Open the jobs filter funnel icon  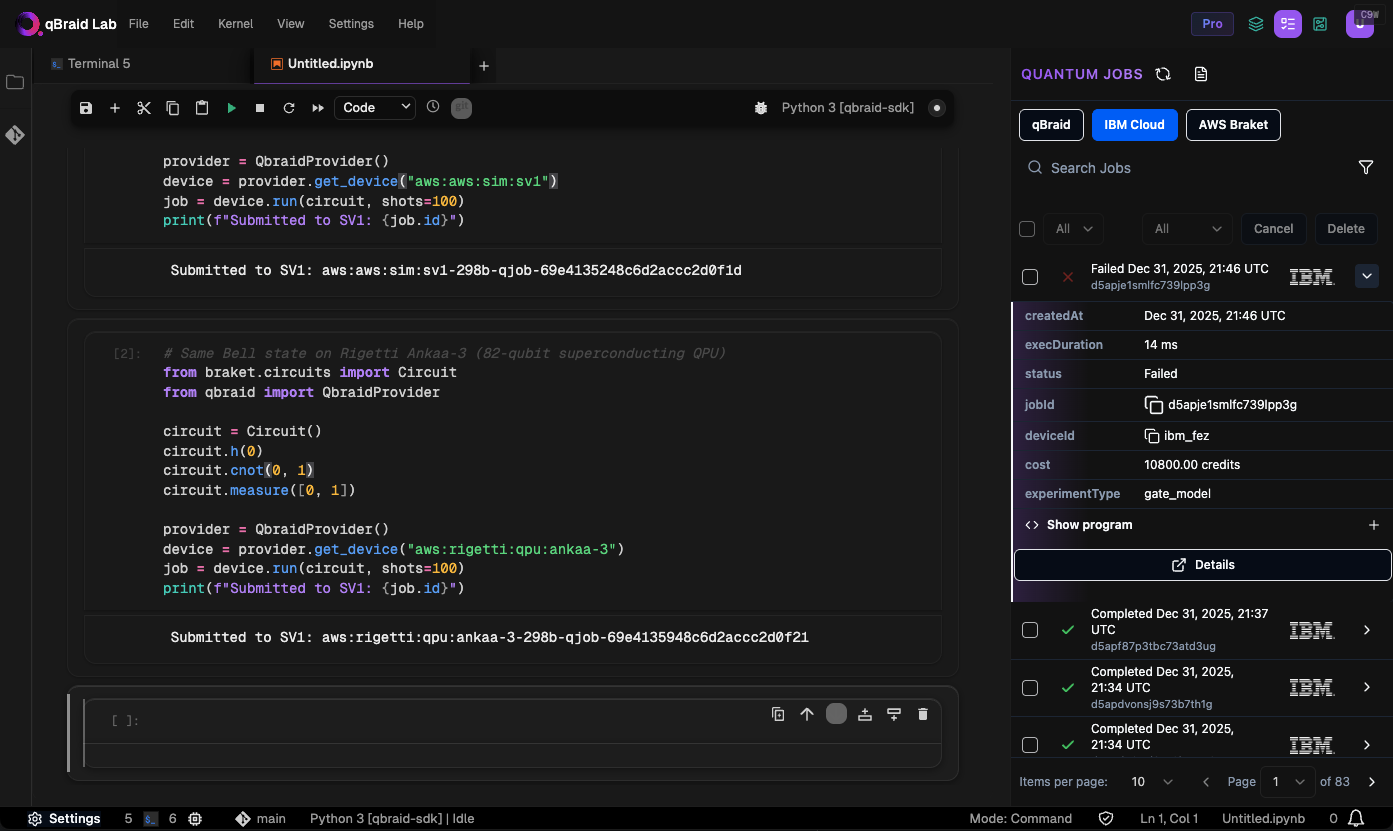(x=1366, y=168)
